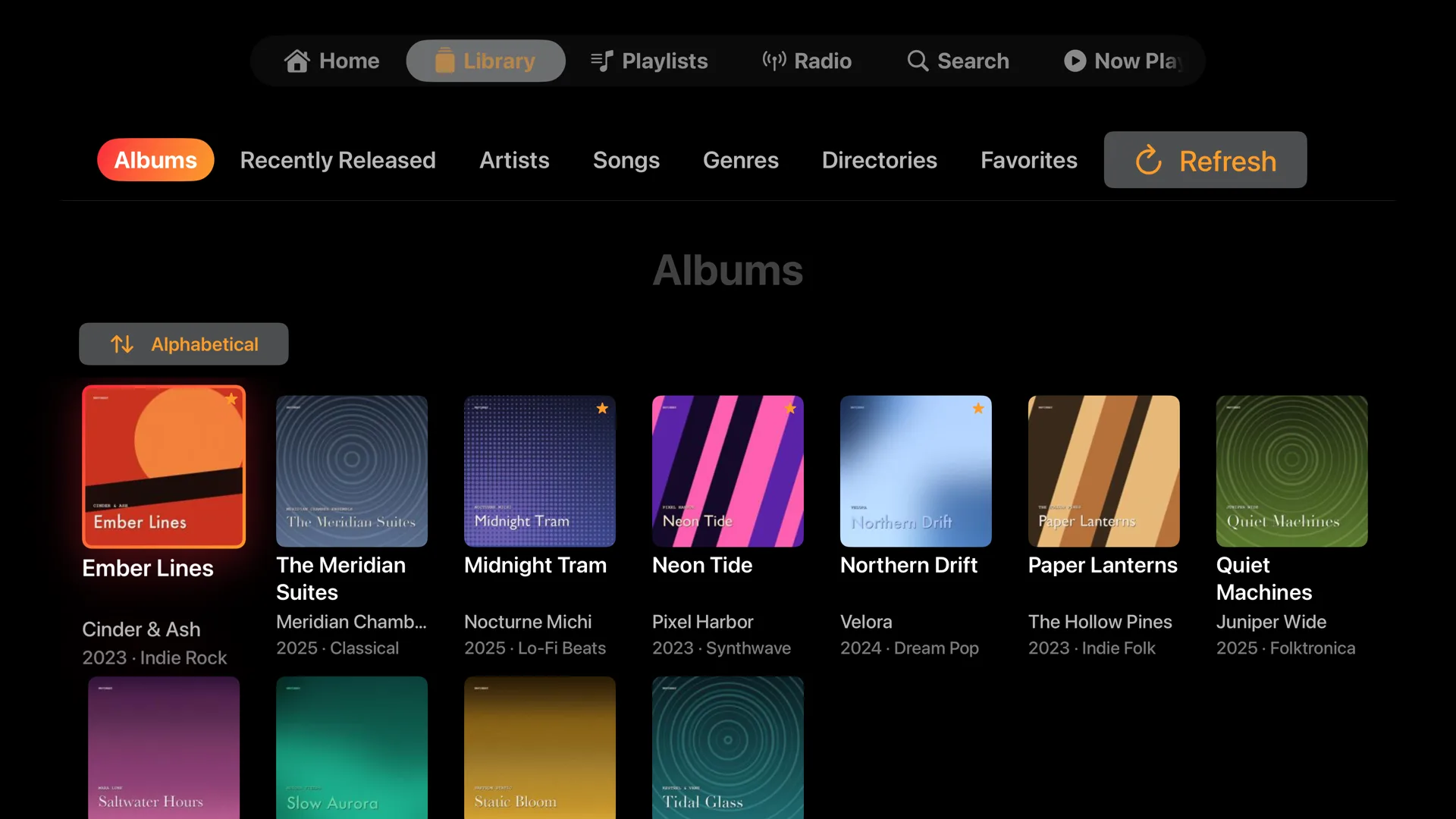This screenshot has width=1456, height=819.
Task: Click the favorite star on Midnight Tram
Action: pyautogui.click(x=602, y=409)
